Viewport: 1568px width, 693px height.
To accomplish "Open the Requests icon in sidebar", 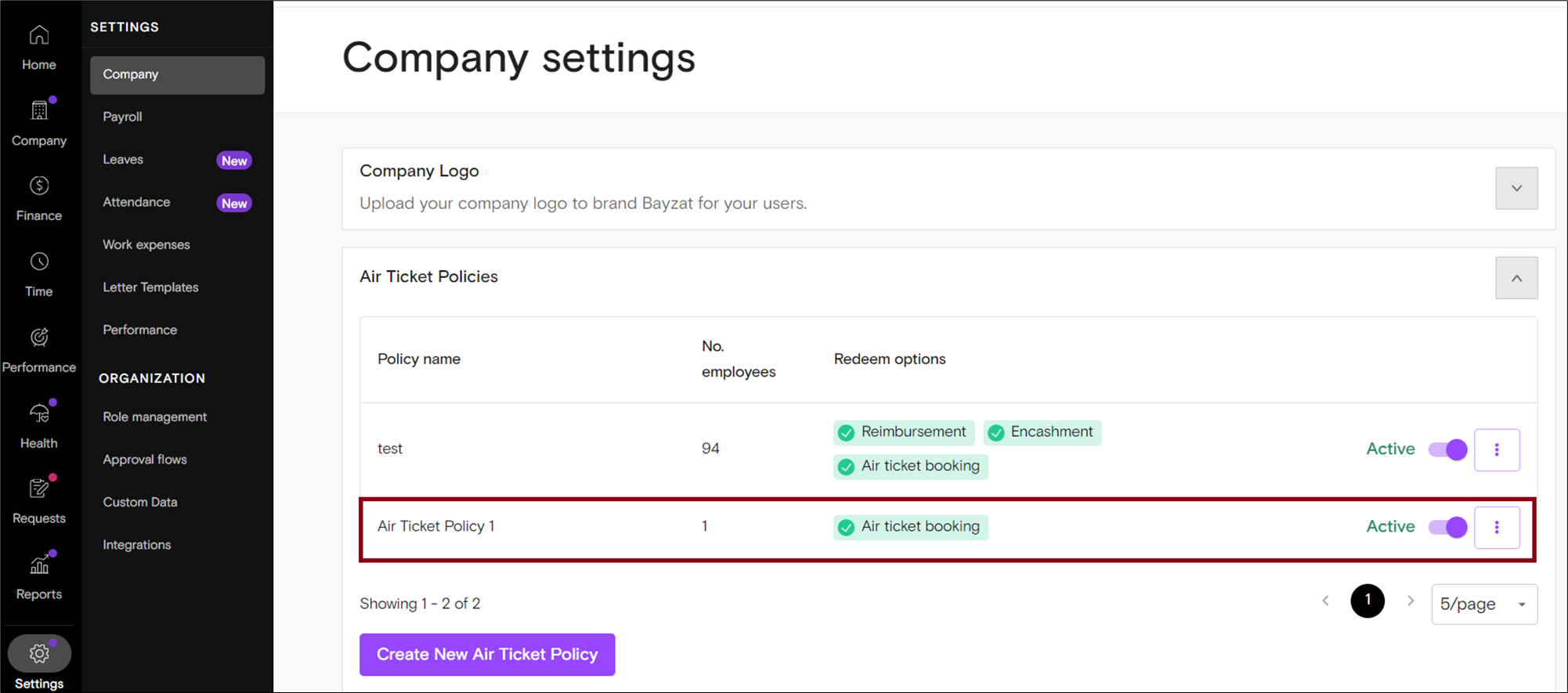I will (x=38, y=489).
